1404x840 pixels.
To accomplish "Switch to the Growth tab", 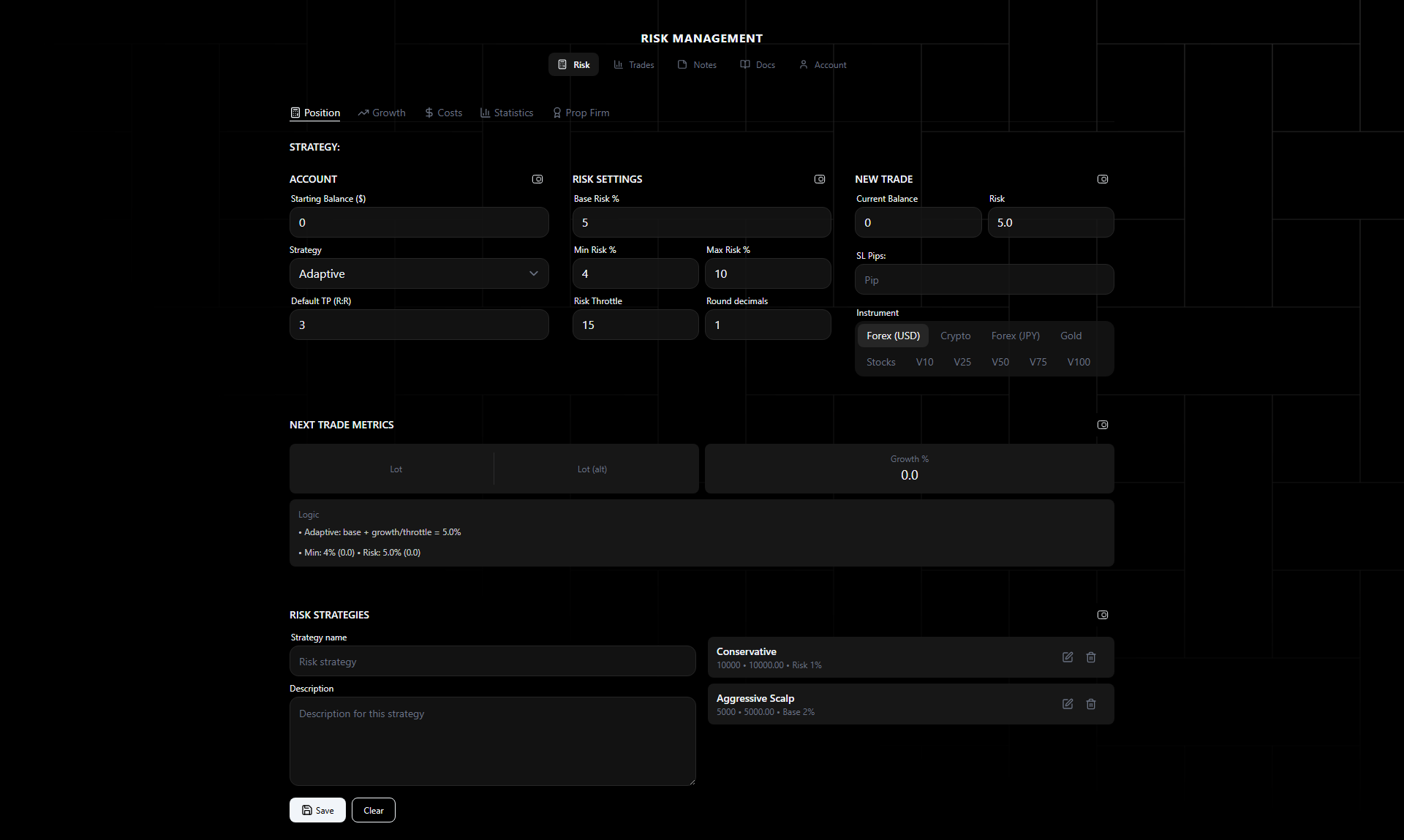I will pos(381,113).
